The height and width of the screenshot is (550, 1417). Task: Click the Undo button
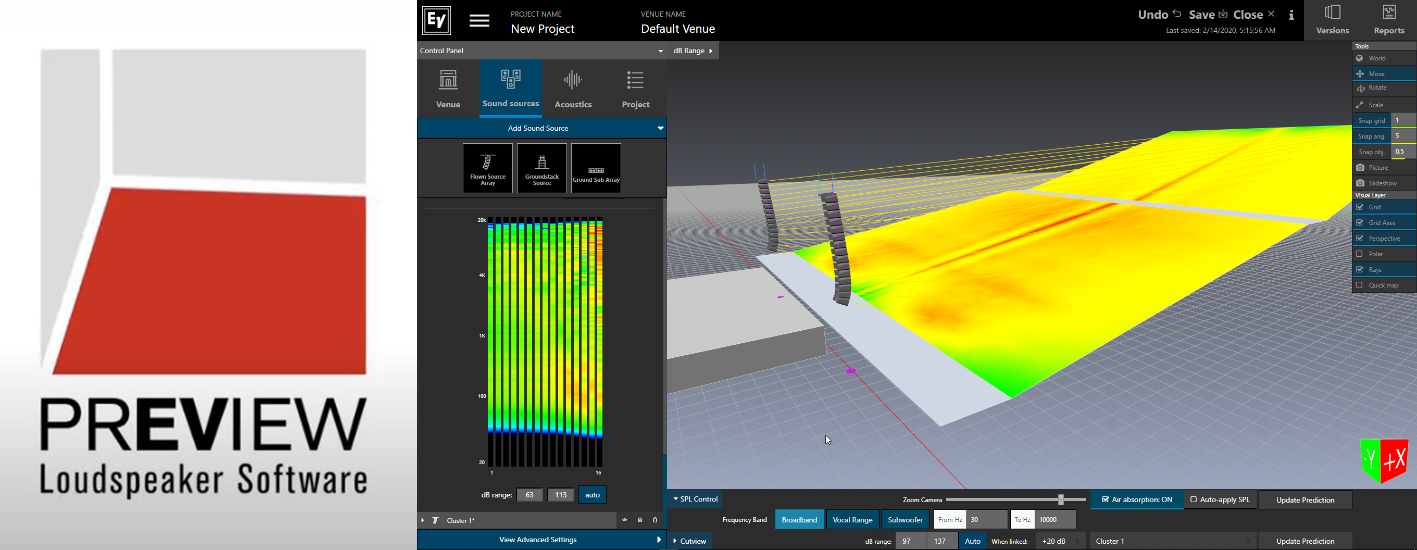1160,15
